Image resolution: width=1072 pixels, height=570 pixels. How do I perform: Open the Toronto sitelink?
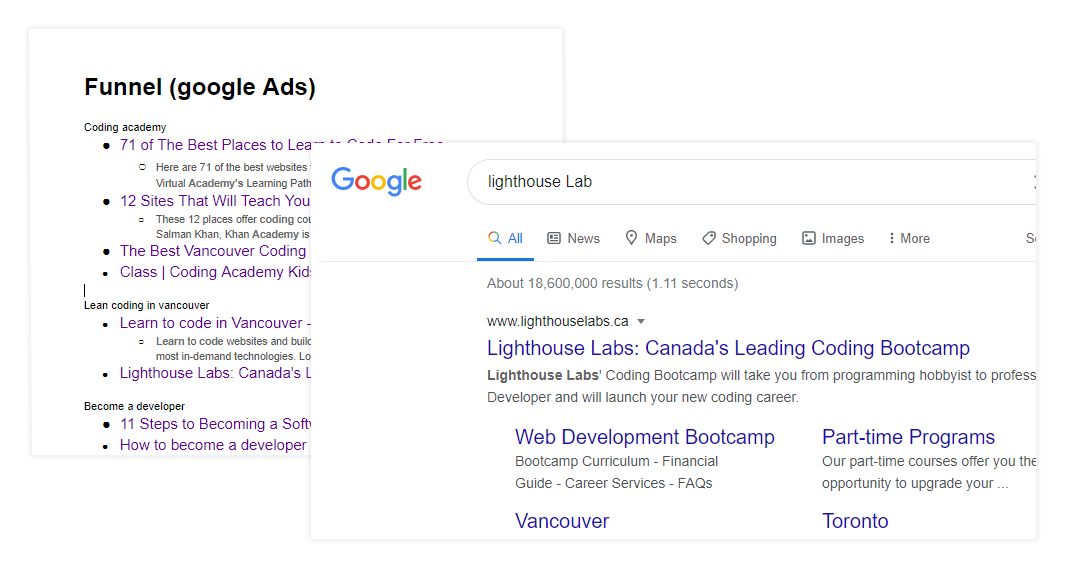pyautogui.click(x=855, y=521)
